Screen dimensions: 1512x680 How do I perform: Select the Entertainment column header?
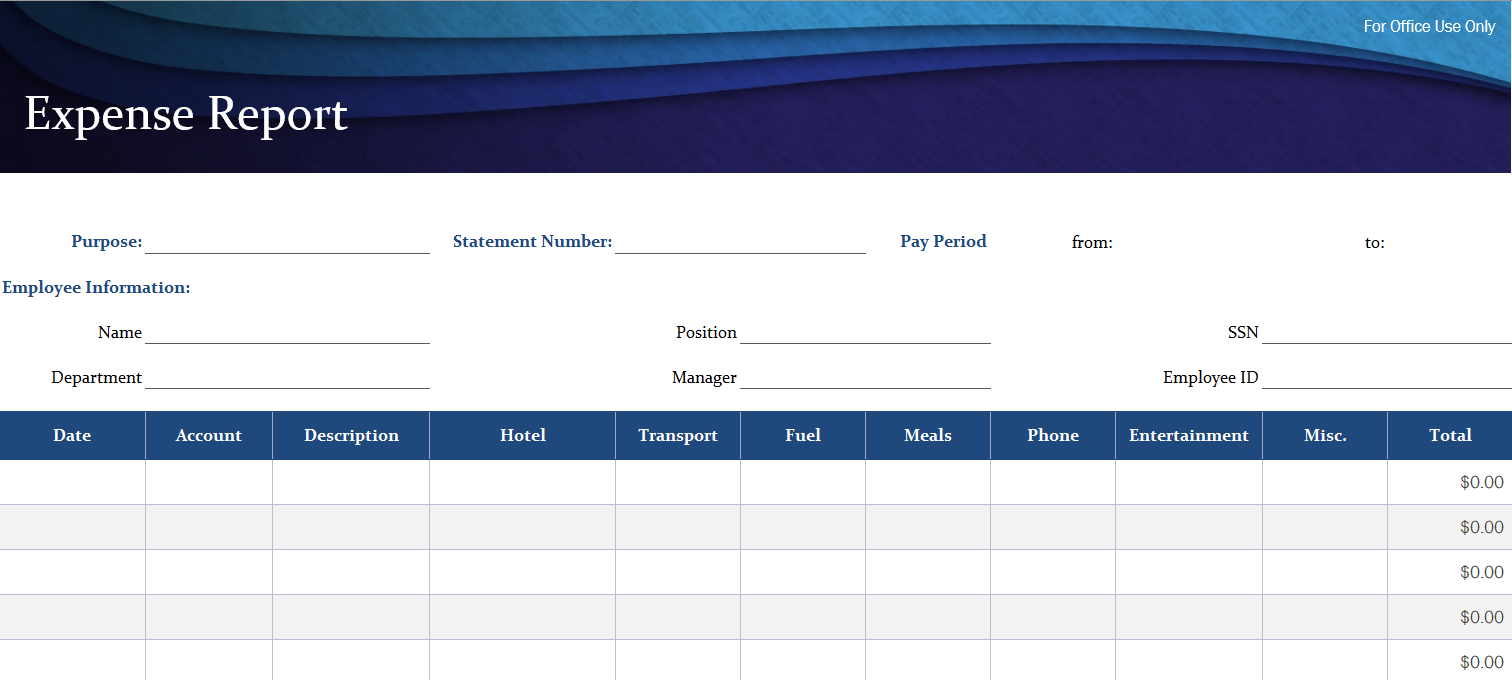pos(1188,435)
